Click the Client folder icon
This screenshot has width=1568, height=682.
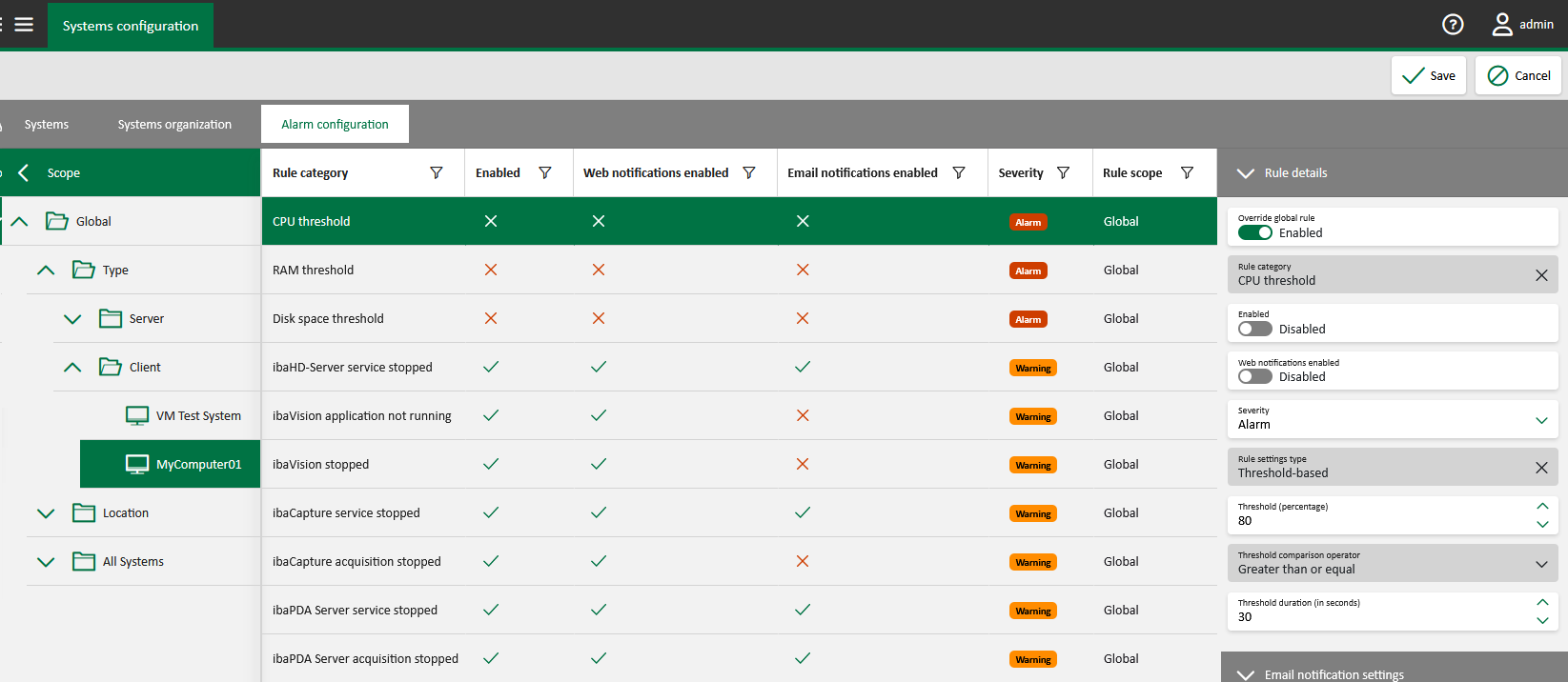point(111,367)
